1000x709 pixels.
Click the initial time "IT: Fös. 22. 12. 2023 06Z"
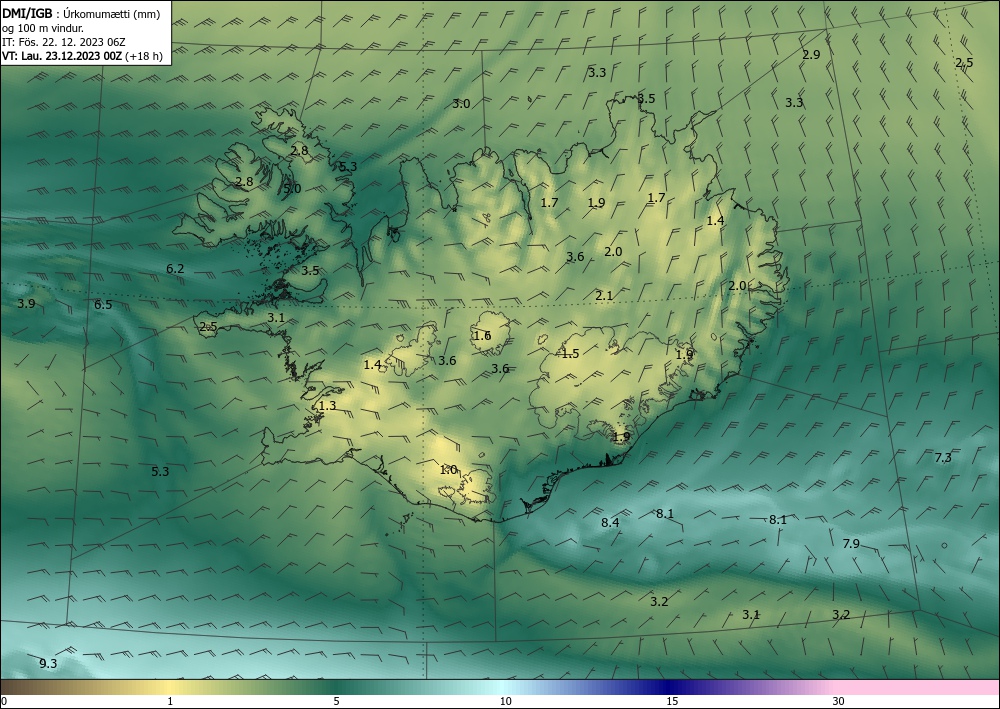pos(64,42)
